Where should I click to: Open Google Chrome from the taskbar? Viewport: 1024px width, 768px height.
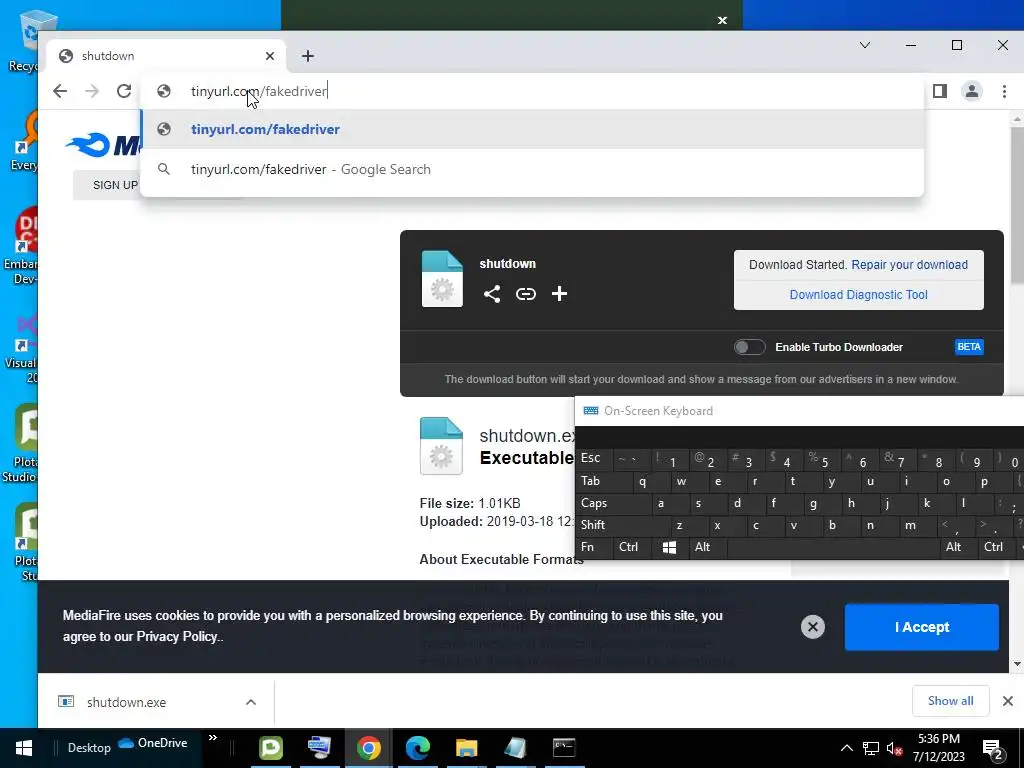point(368,748)
